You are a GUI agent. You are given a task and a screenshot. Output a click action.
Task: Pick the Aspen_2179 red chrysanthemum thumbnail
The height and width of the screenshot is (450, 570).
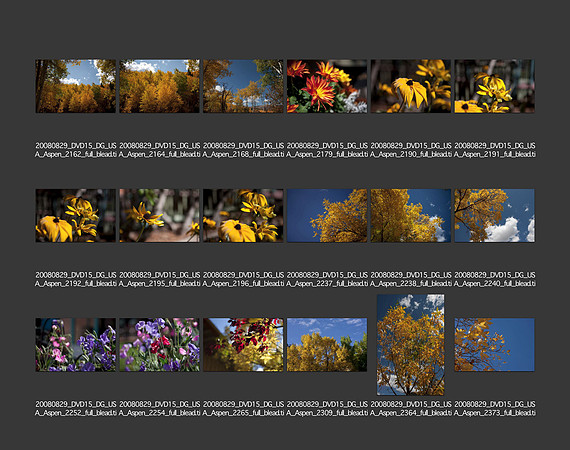(327, 86)
